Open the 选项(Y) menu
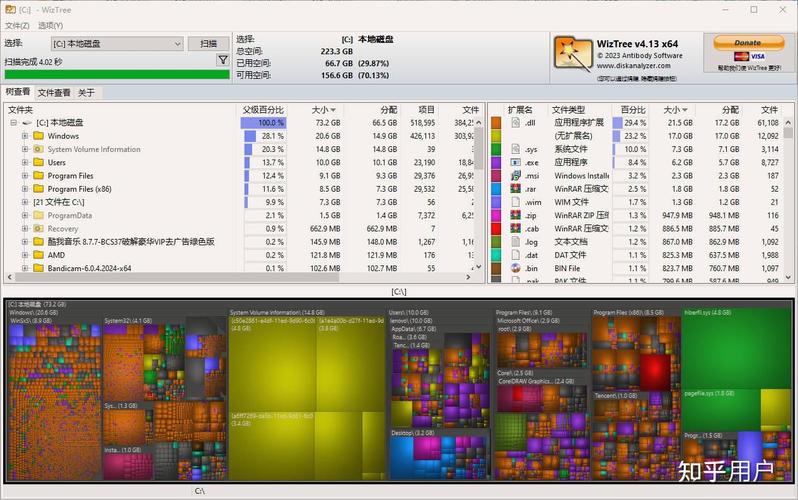 tap(50, 25)
